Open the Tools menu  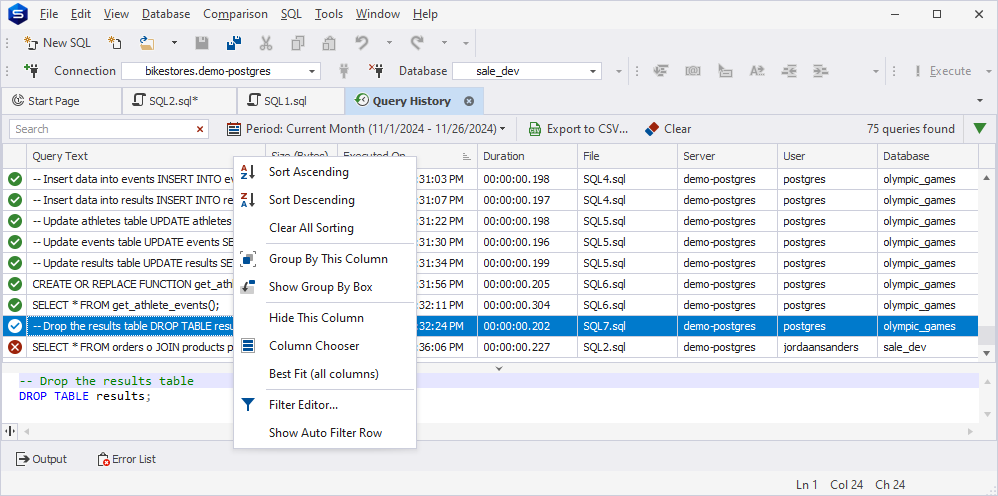[x=329, y=13]
